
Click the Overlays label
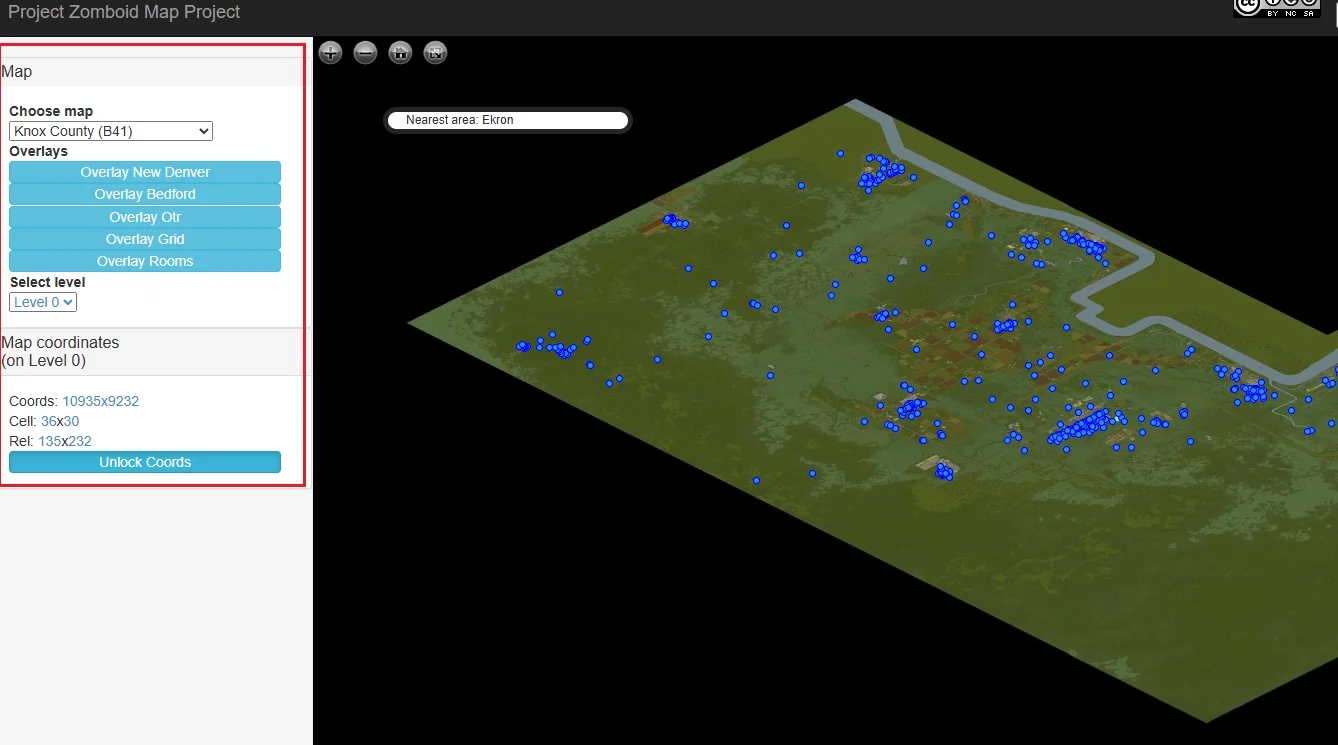39,151
